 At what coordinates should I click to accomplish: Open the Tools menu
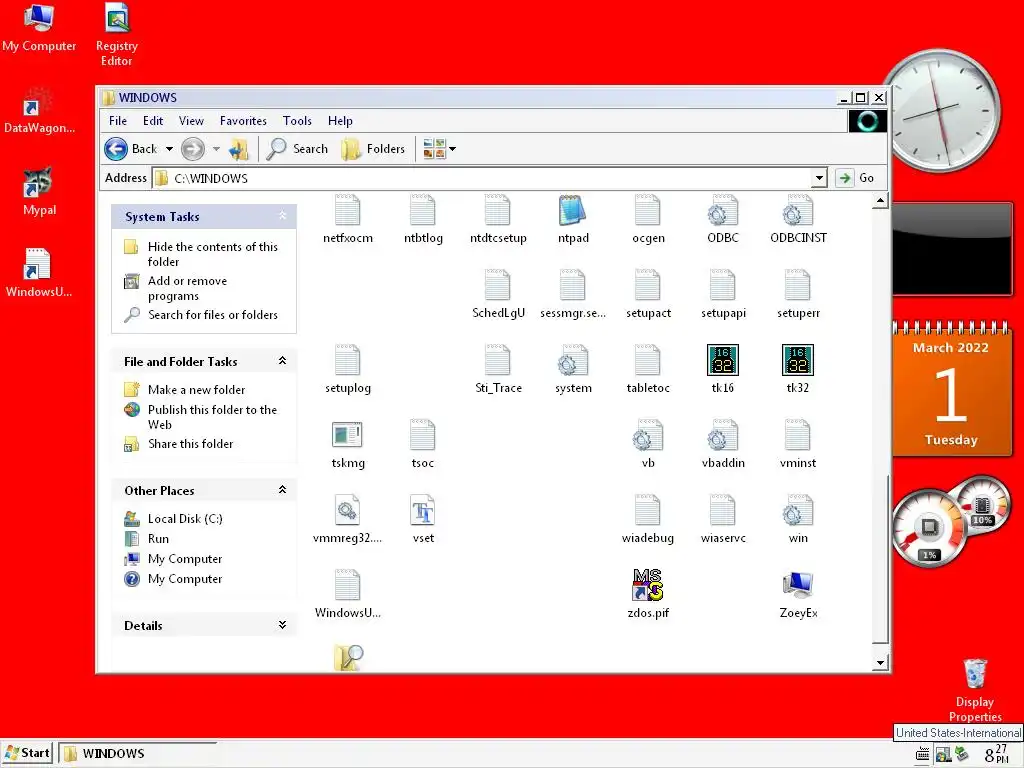[x=297, y=121]
